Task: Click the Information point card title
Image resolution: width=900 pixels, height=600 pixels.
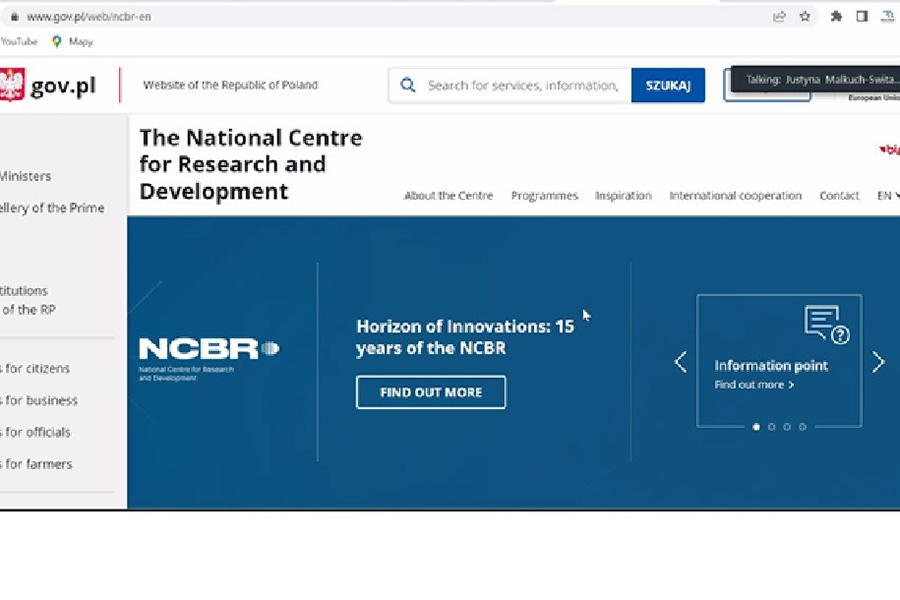Action: tap(771, 366)
